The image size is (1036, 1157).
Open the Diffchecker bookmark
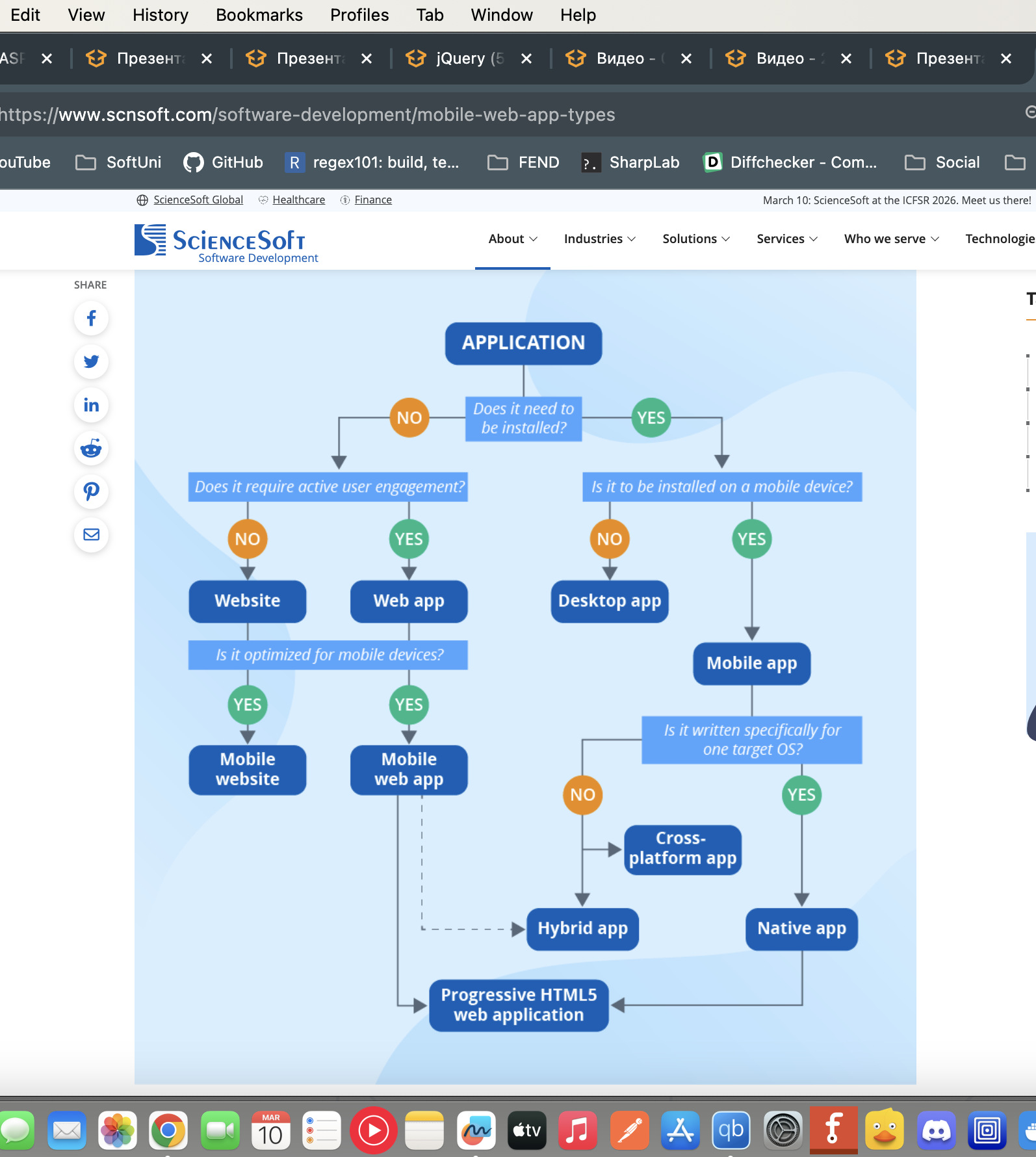(790, 162)
